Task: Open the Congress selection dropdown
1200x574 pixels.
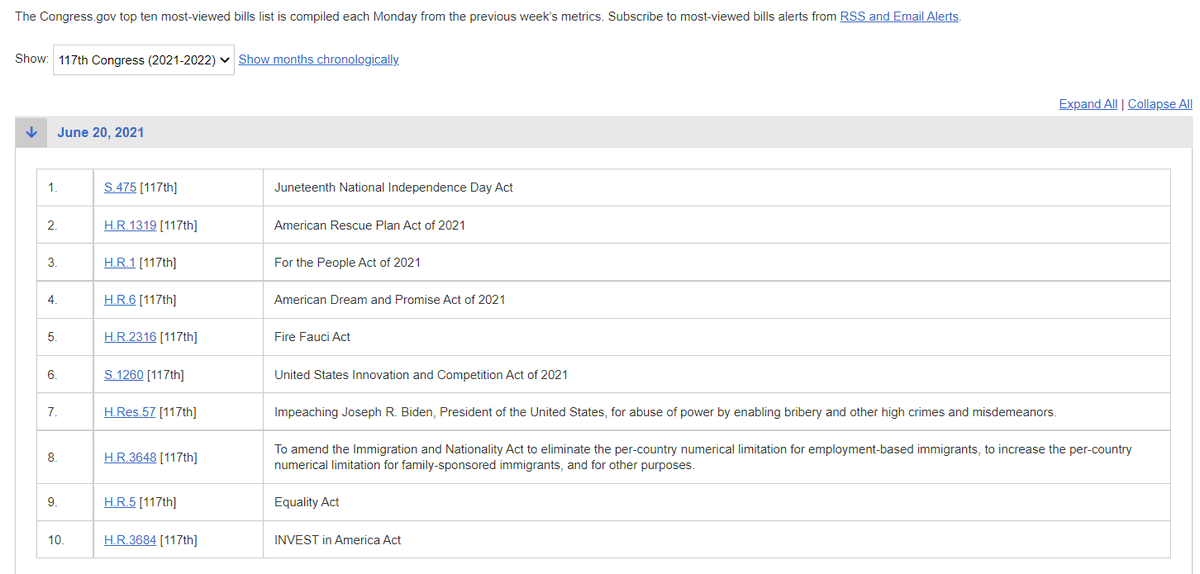Action: [x=143, y=60]
